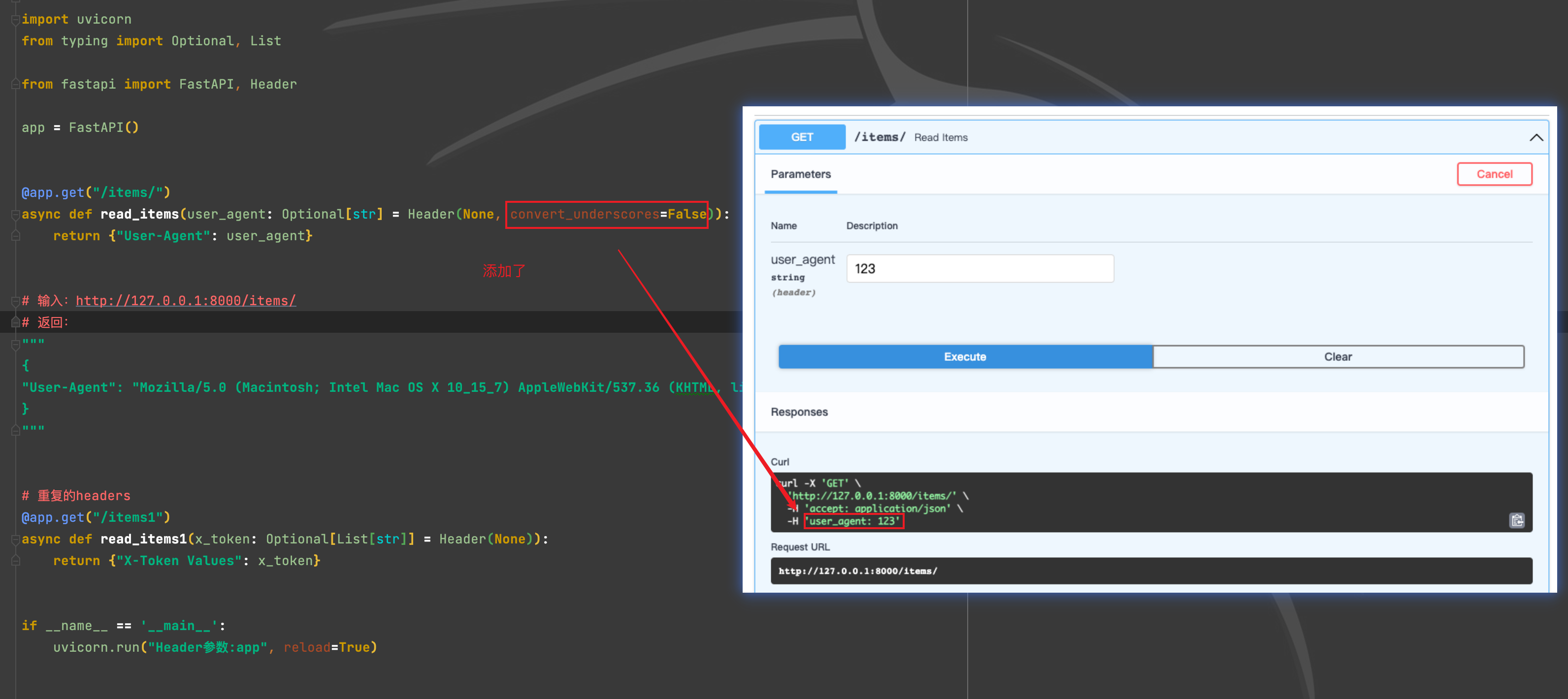This screenshot has width=1568, height=699.
Task: Click the user_agent parameter name label
Action: click(x=802, y=260)
